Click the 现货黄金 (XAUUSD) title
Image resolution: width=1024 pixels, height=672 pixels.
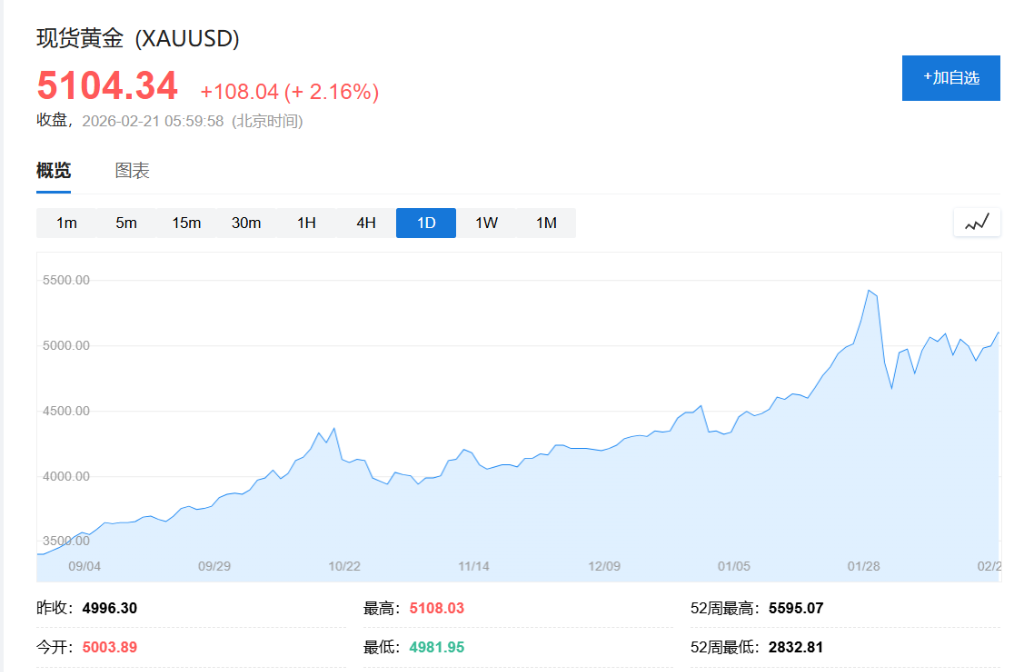coord(137,38)
